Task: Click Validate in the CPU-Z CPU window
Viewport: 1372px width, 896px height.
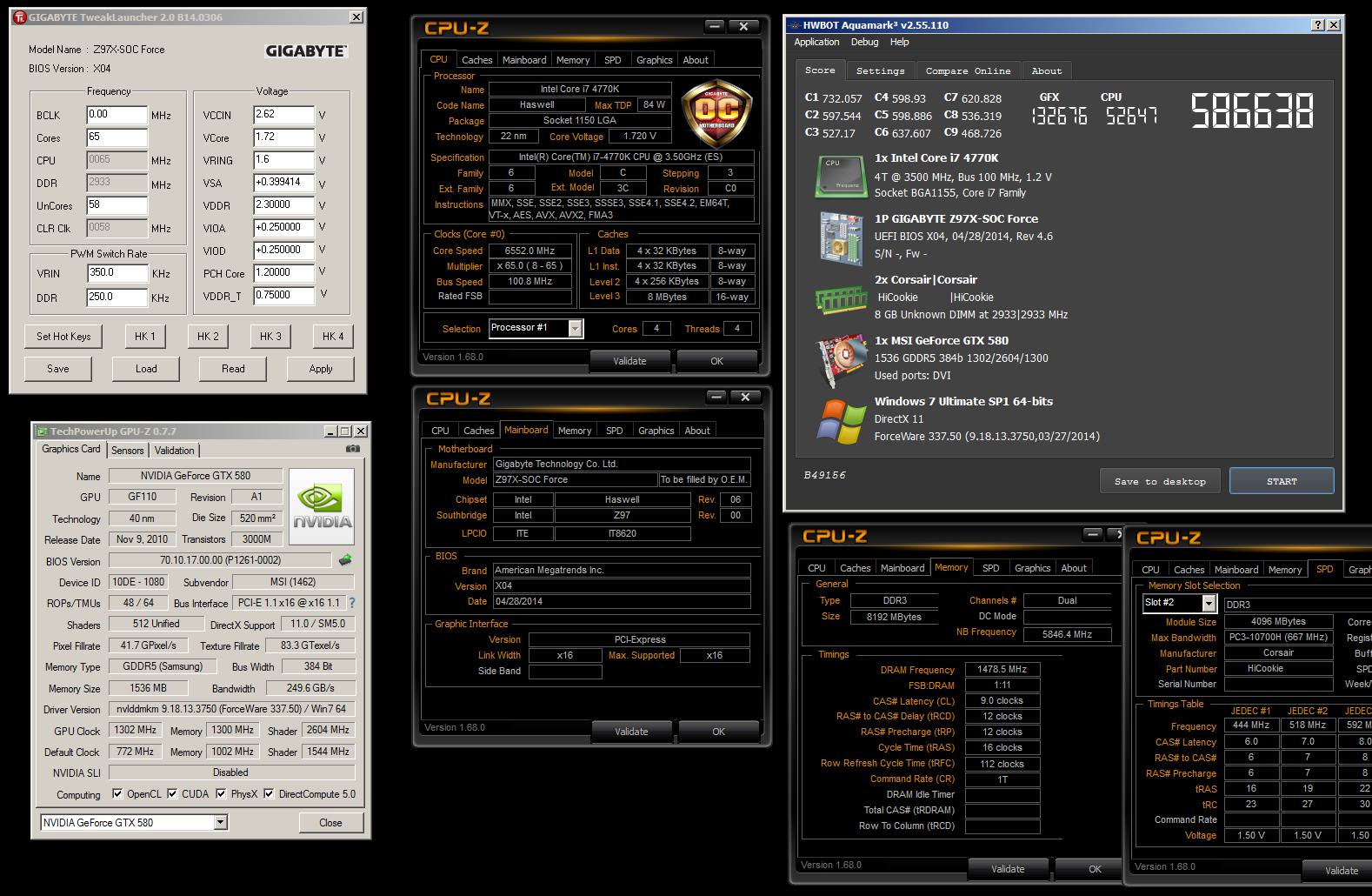Action: pos(629,361)
